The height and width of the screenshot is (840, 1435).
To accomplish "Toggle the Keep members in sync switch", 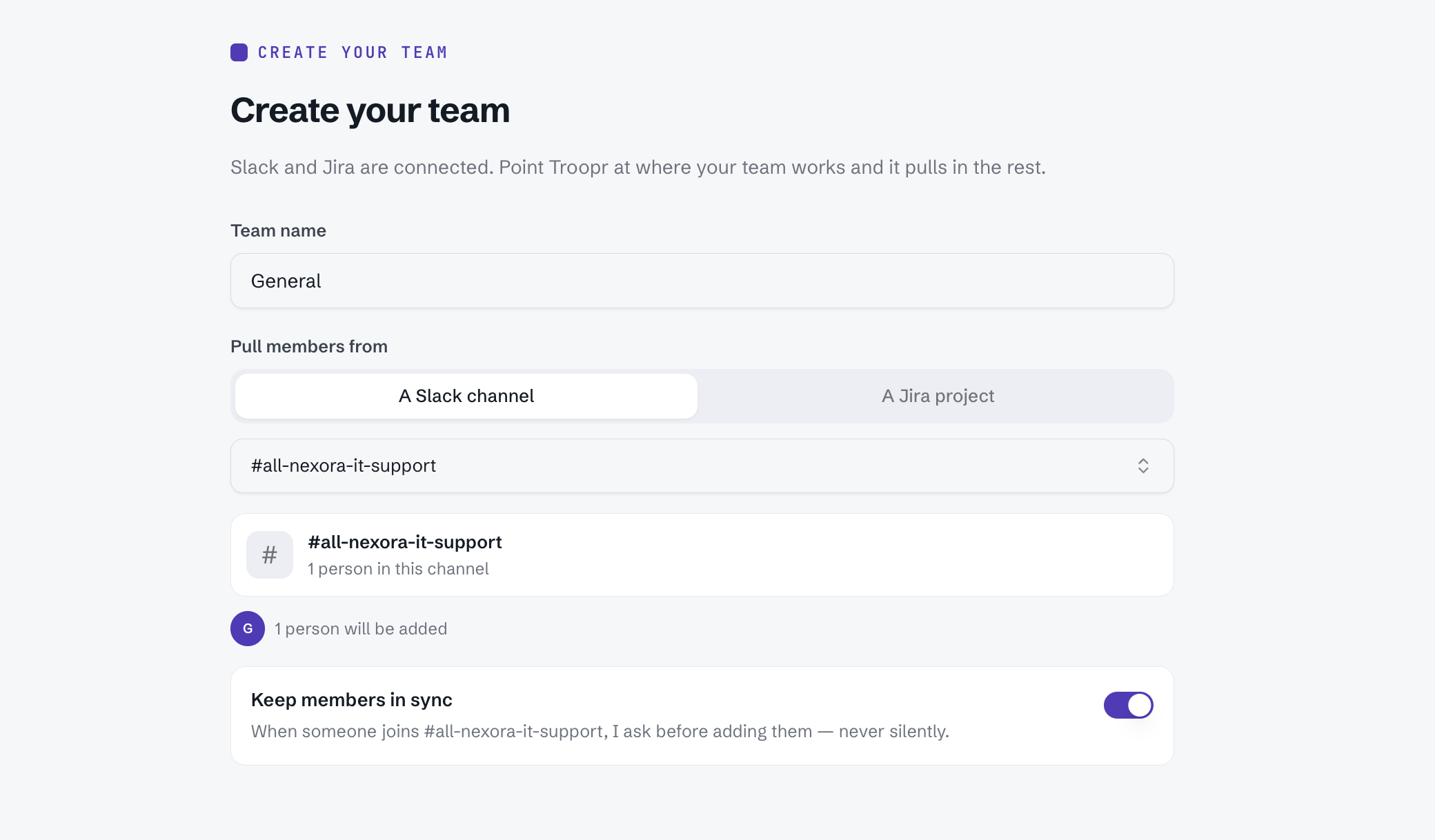I will pos(1128,705).
